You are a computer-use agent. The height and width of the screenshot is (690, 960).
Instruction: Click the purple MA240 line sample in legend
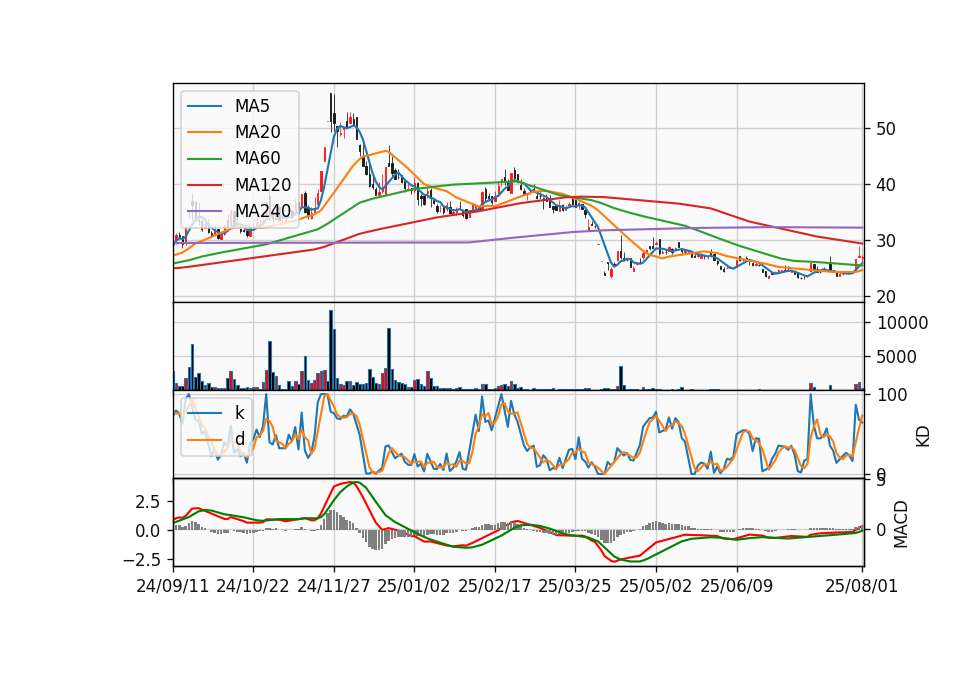point(204,211)
